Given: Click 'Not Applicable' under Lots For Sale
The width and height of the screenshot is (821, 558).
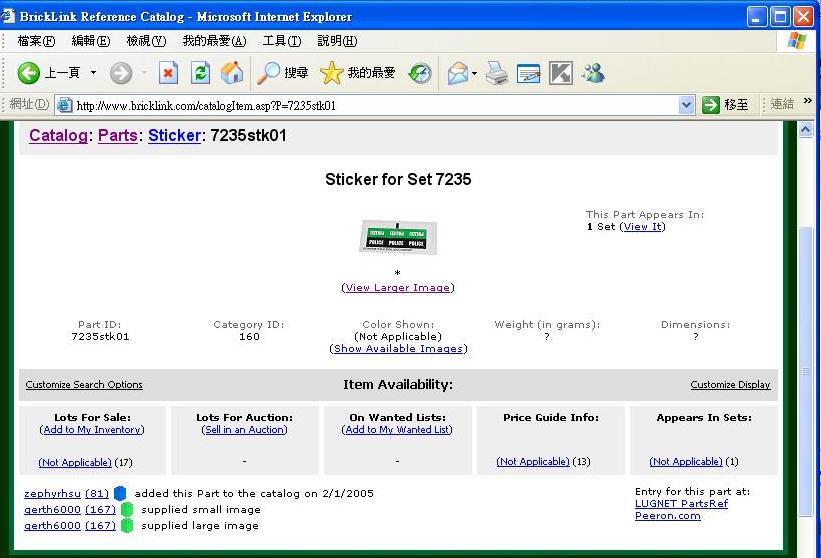Looking at the screenshot, I should (x=75, y=463).
